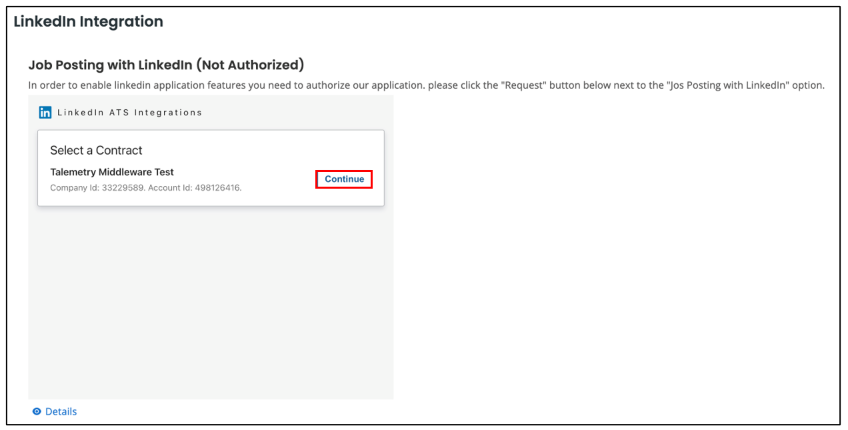Click the eye icon beside Details
The height and width of the screenshot is (430, 848).
[37, 412]
